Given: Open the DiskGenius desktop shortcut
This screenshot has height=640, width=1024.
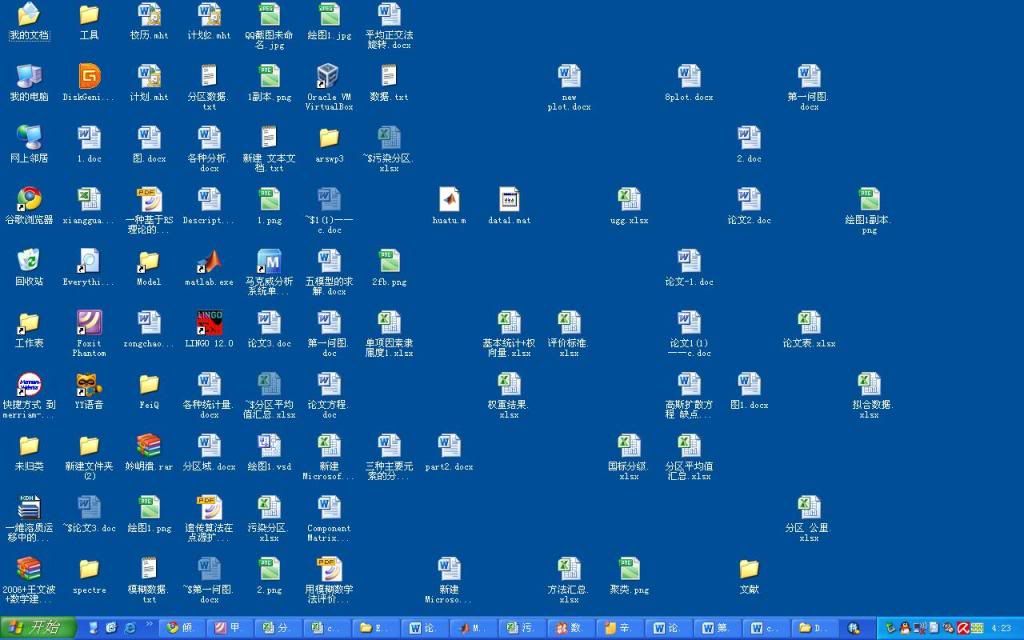Looking at the screenshot, I should [x=89, y=77].
